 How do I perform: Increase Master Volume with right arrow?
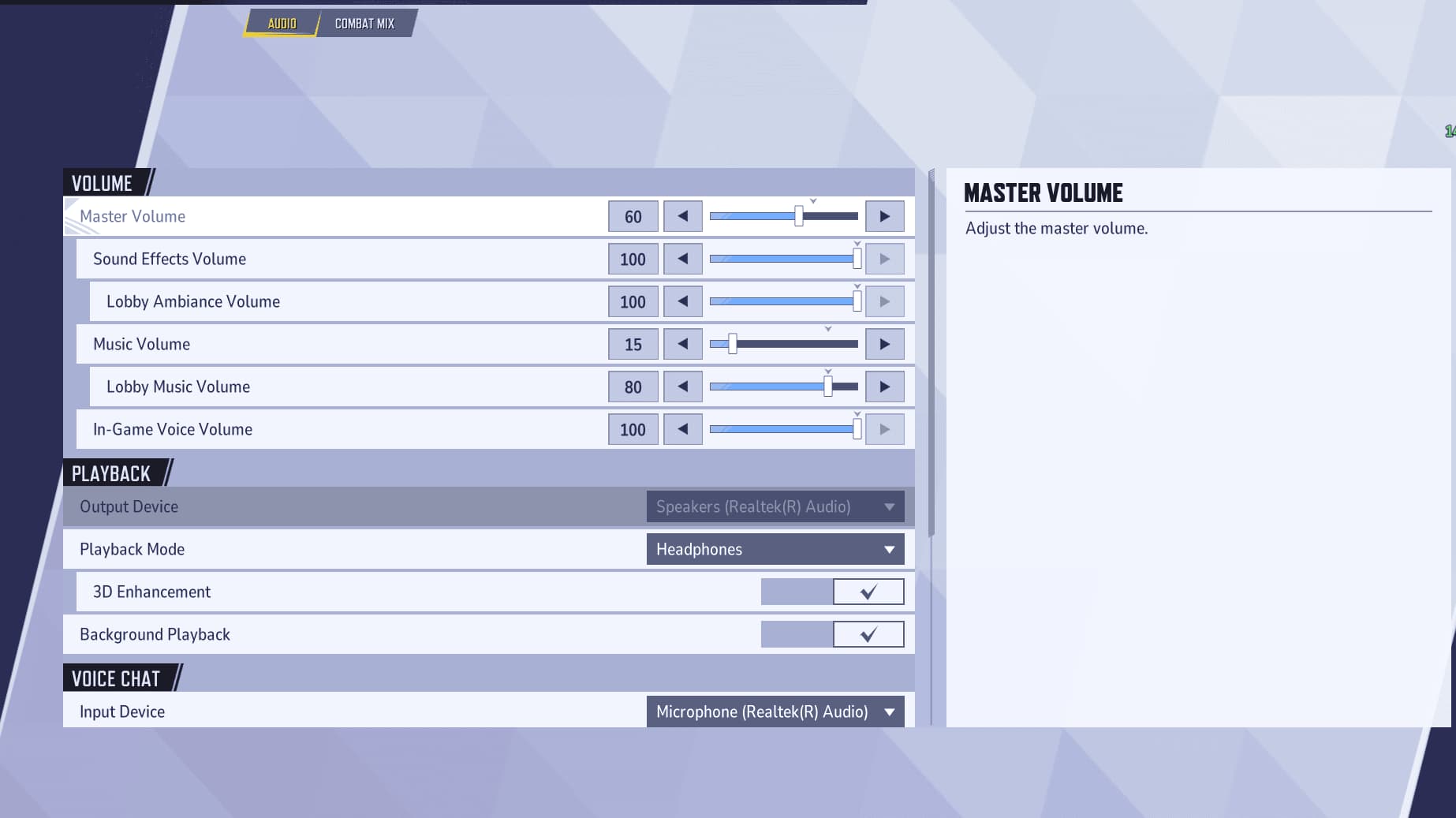884,216
